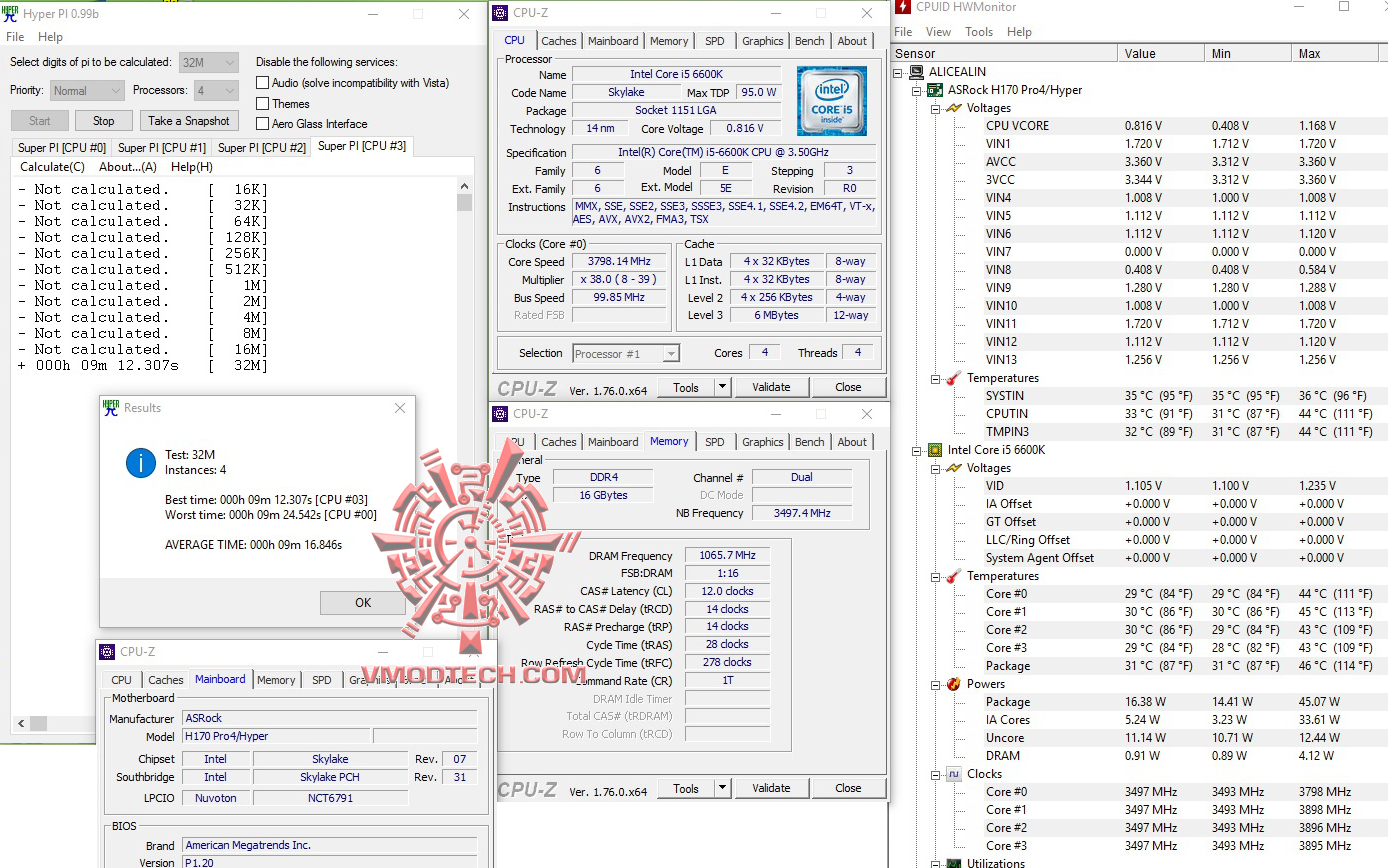Screen dimensions: 1388x868
Task: Click the Sensor column header in HWMonitor
Action: coord(1004,54)
